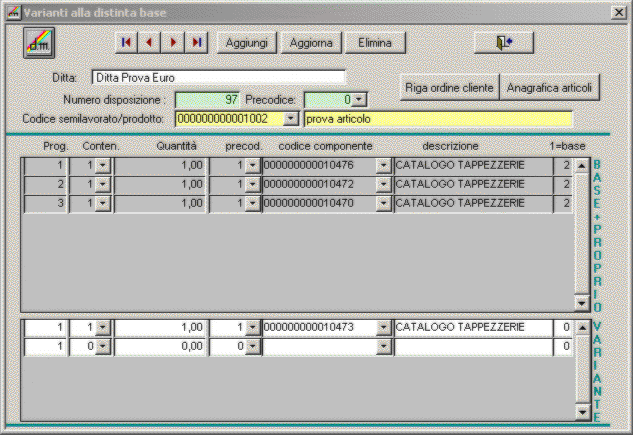Click title bar application icon
633x435 pixels.
(14, 13)
